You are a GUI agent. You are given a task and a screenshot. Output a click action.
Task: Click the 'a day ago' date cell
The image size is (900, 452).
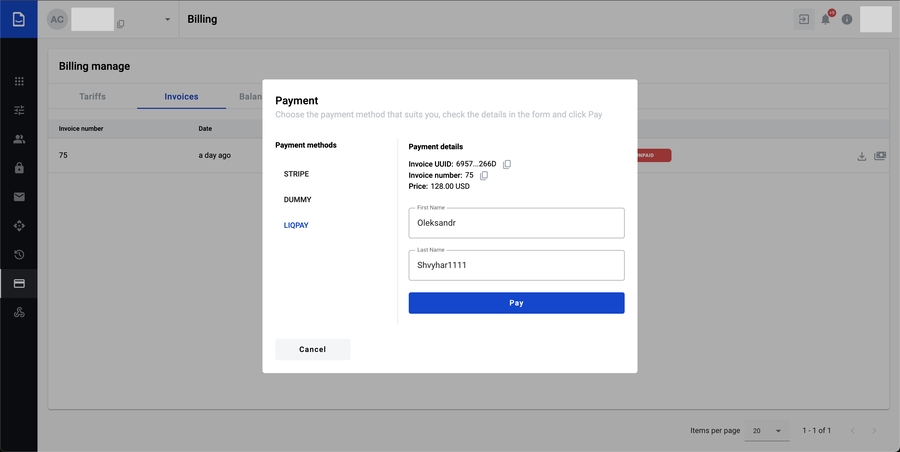pos(215,156)
